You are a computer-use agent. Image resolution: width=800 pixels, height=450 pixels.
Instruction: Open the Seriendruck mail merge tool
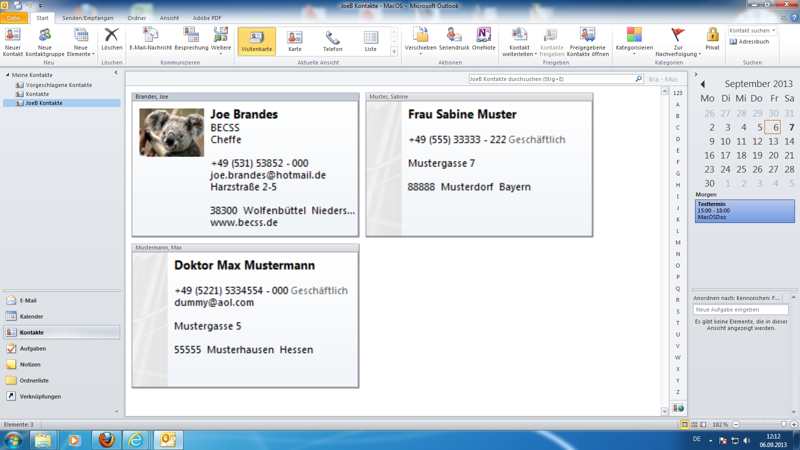coord(453,40)
